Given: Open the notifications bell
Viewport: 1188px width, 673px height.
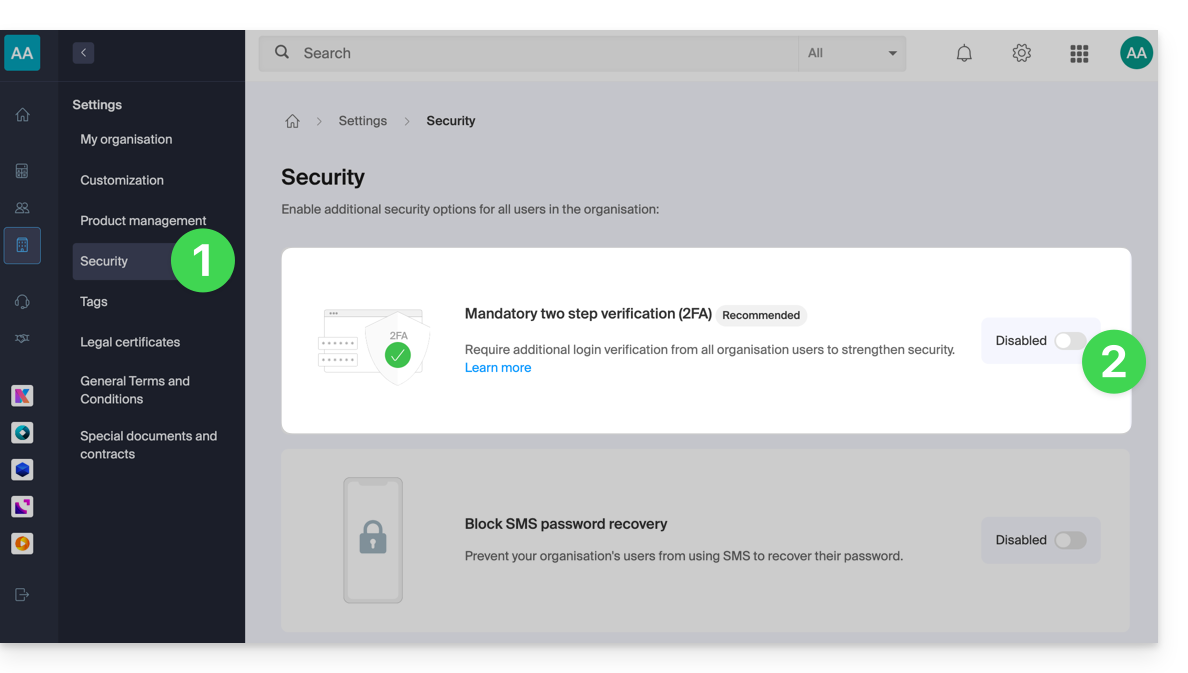Looking at the screenshot, I should 964,54.
